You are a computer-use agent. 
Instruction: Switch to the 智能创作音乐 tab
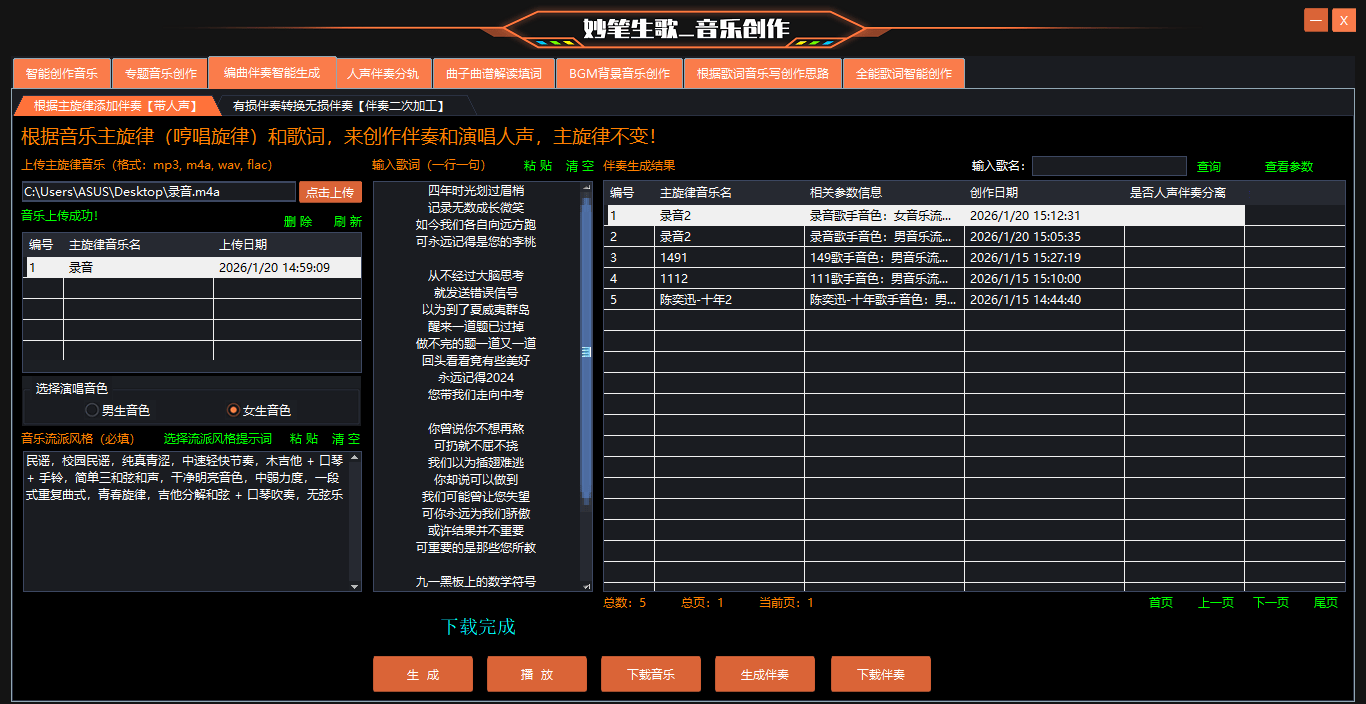[61, 74]
